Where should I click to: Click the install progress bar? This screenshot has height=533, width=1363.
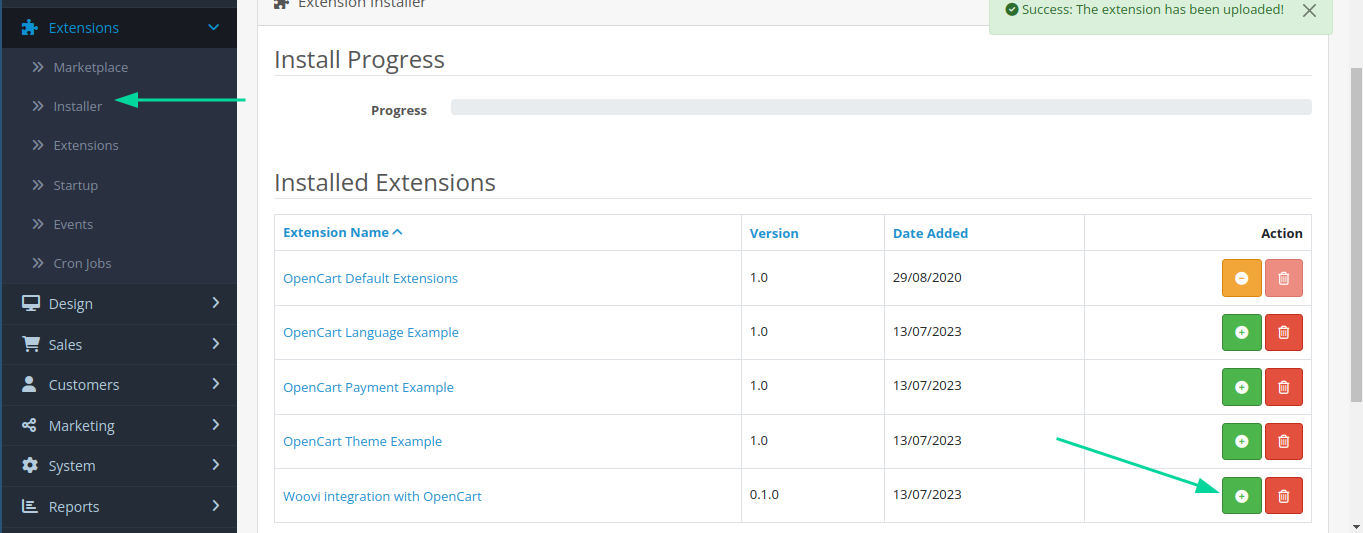880,107
